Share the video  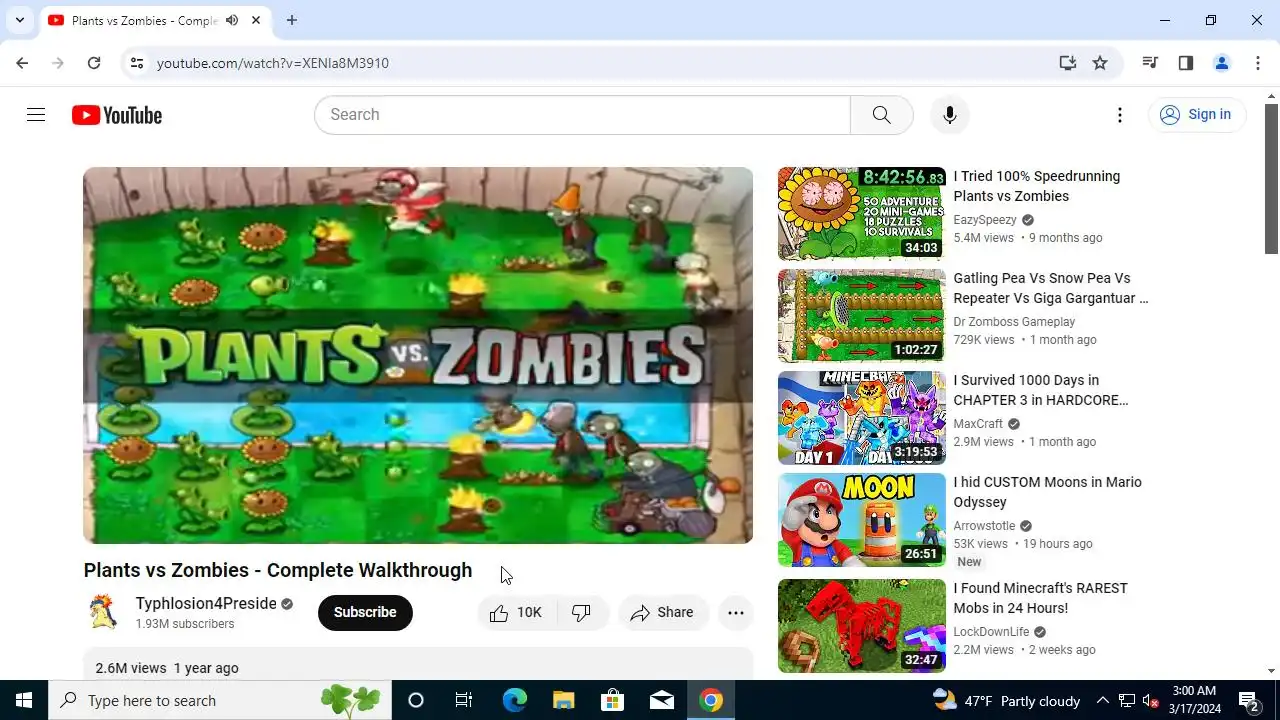[x=662, y=613]
